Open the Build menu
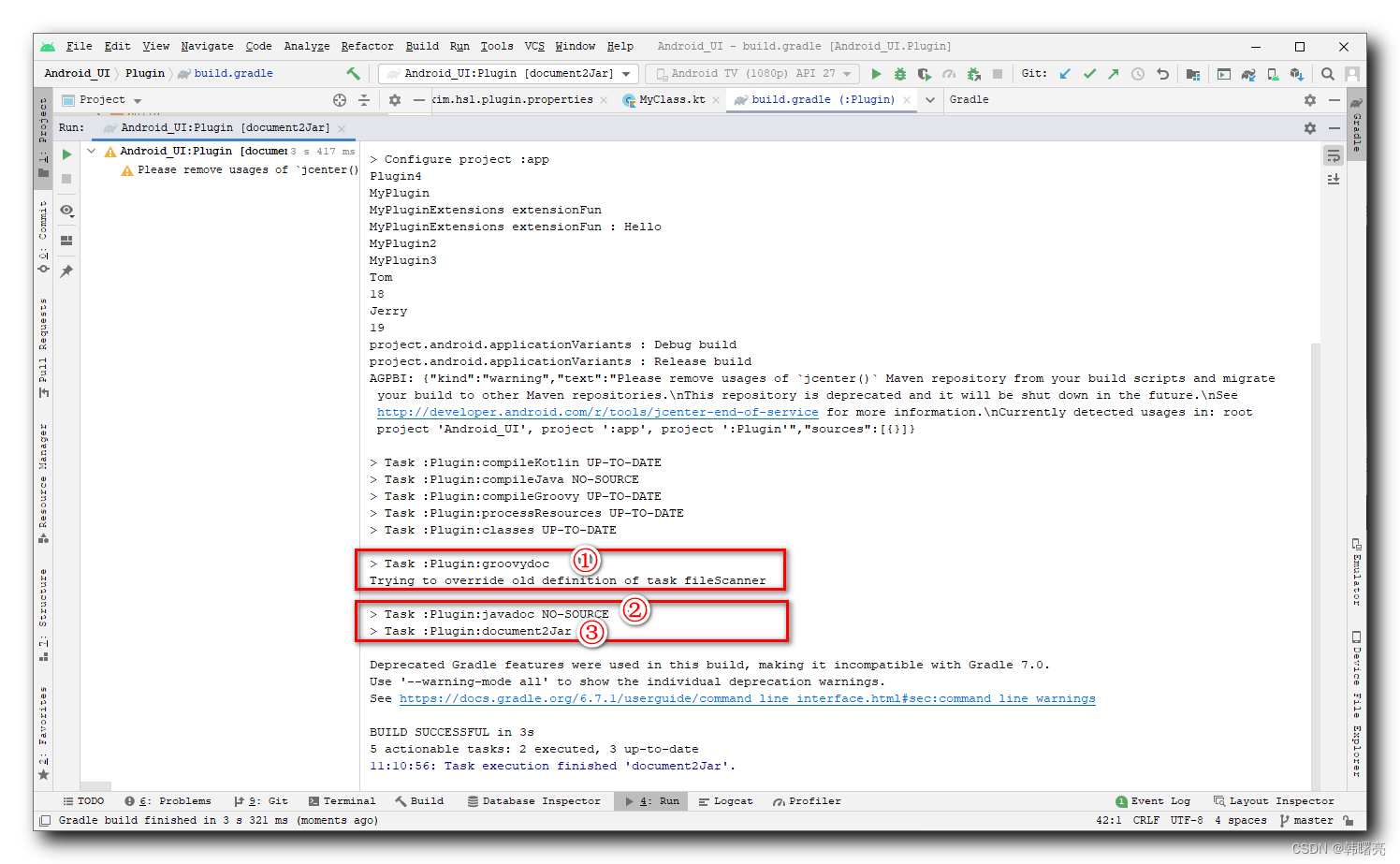The image size is (1400, 864). [x=422, y=46]
